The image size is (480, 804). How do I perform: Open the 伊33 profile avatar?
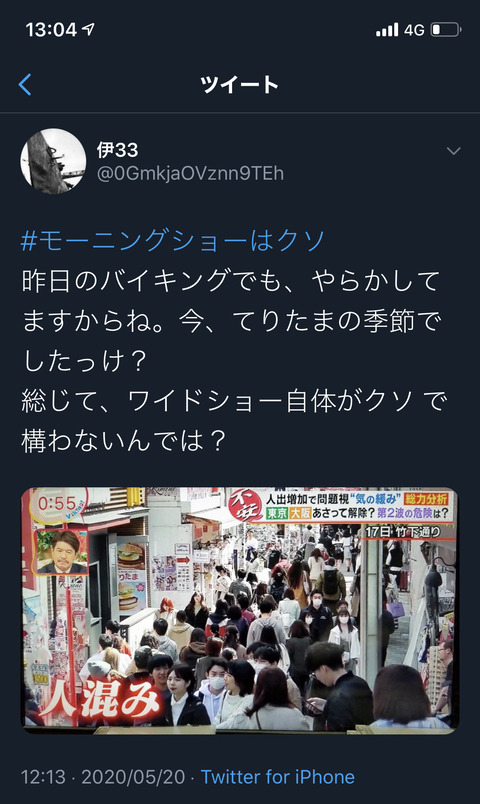[x=53, y=161]
